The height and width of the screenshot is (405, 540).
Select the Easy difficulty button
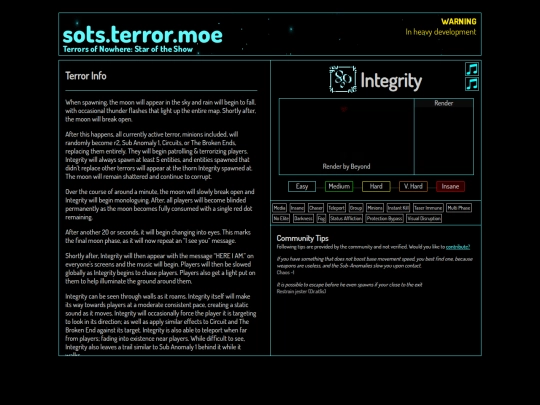point(302,186)
